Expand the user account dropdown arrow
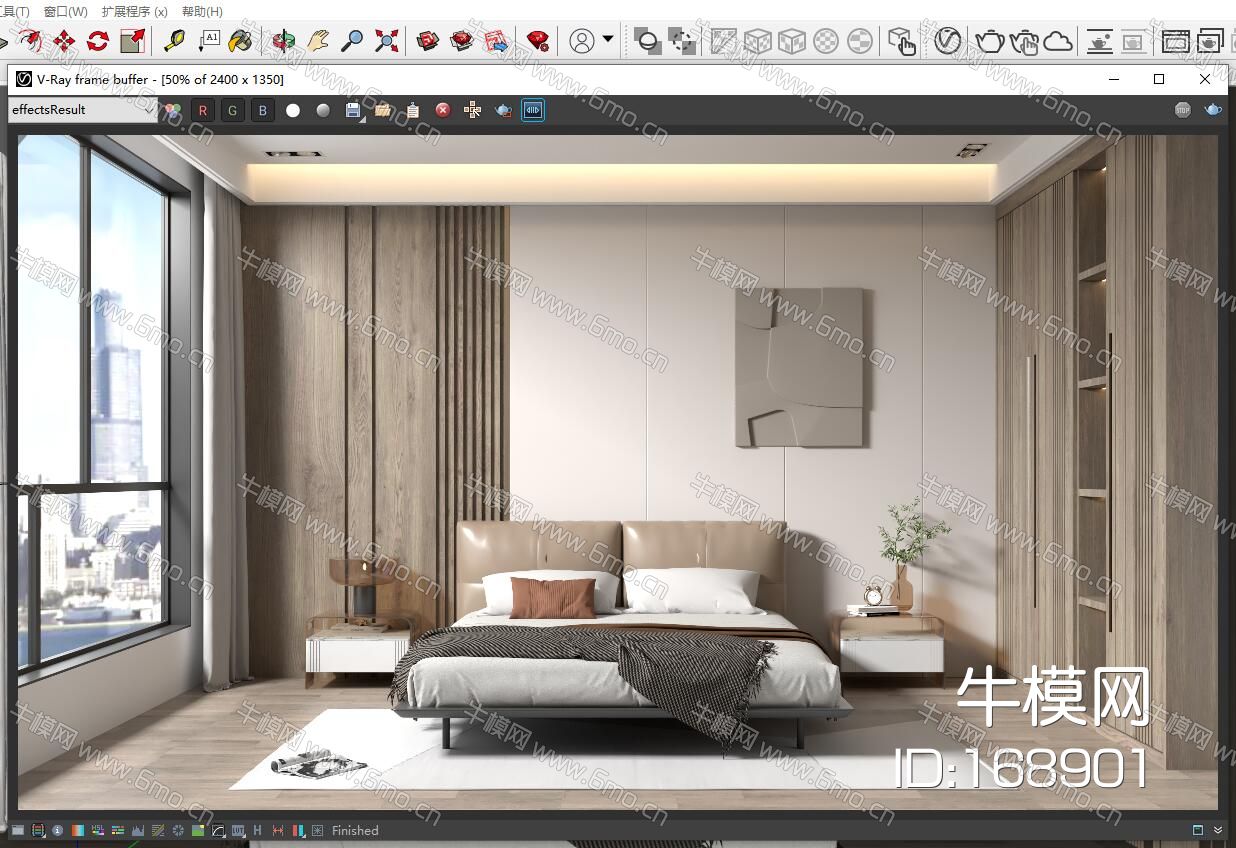The height and width of the screenshot is (848, 1236). (x=608, y=40)
